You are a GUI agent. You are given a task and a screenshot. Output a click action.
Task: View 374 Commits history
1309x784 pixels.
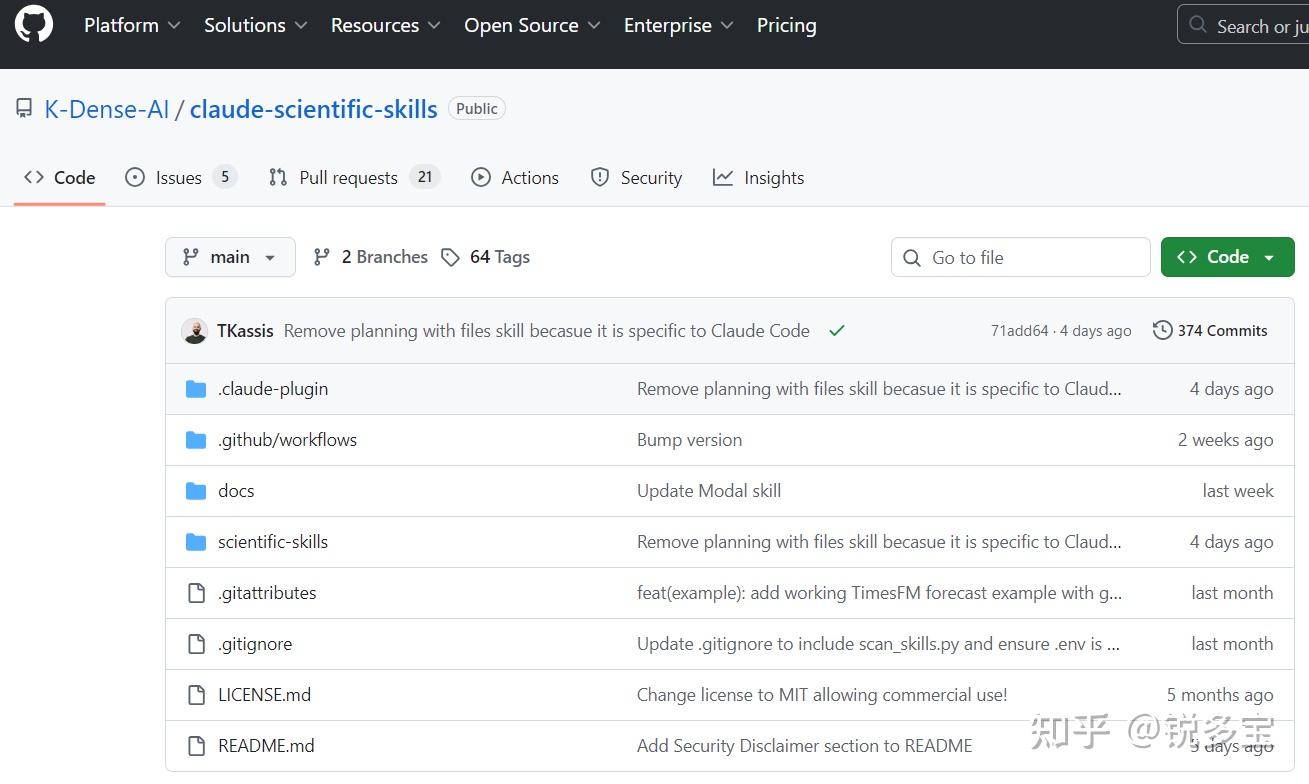click(x=1210, y=331)
